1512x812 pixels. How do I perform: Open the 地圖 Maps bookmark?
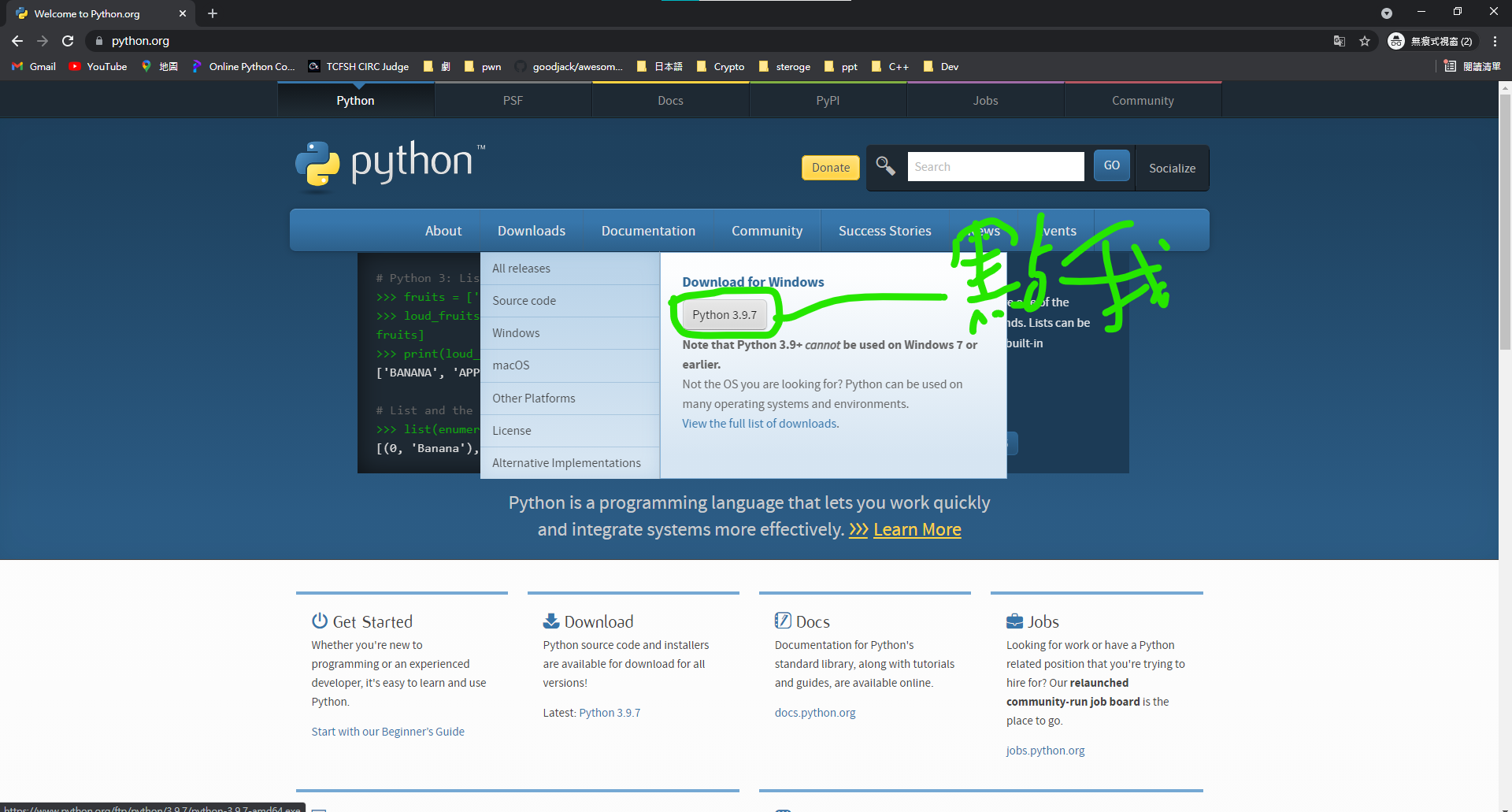160,67
